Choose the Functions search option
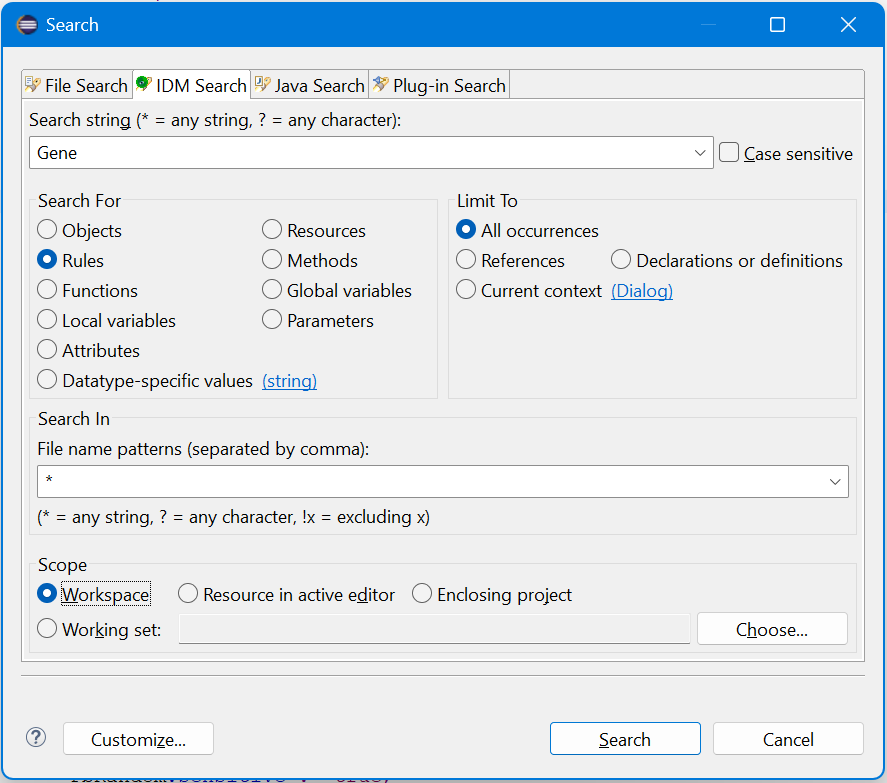Image resolution: width=887 pixels, height=783 pixels. (47, 290)
